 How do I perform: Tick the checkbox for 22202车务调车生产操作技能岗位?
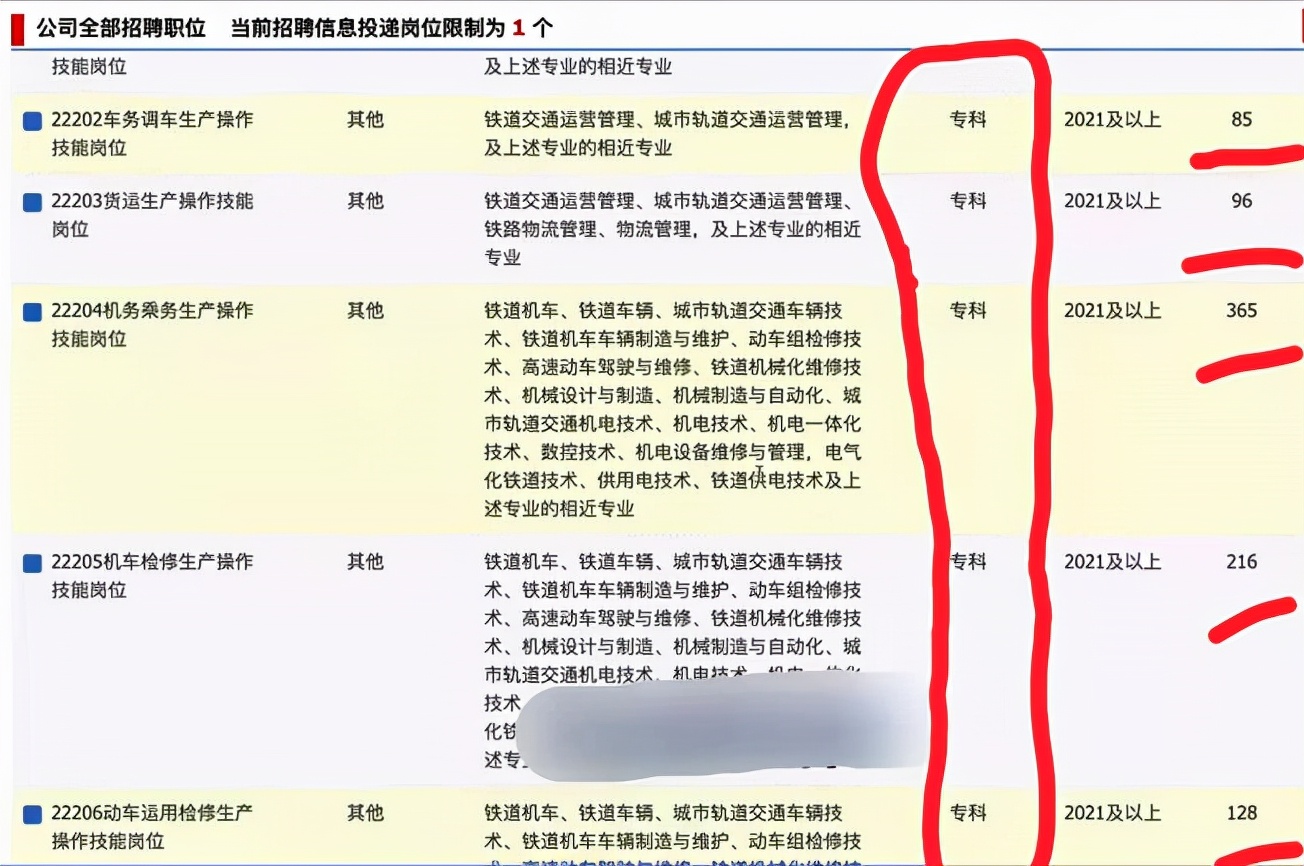click(x=32, y=121)
